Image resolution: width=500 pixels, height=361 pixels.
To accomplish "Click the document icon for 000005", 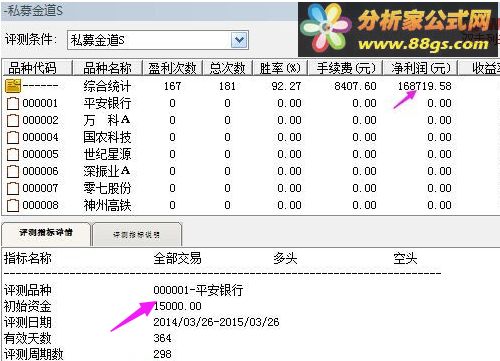I will pos(13,154).
